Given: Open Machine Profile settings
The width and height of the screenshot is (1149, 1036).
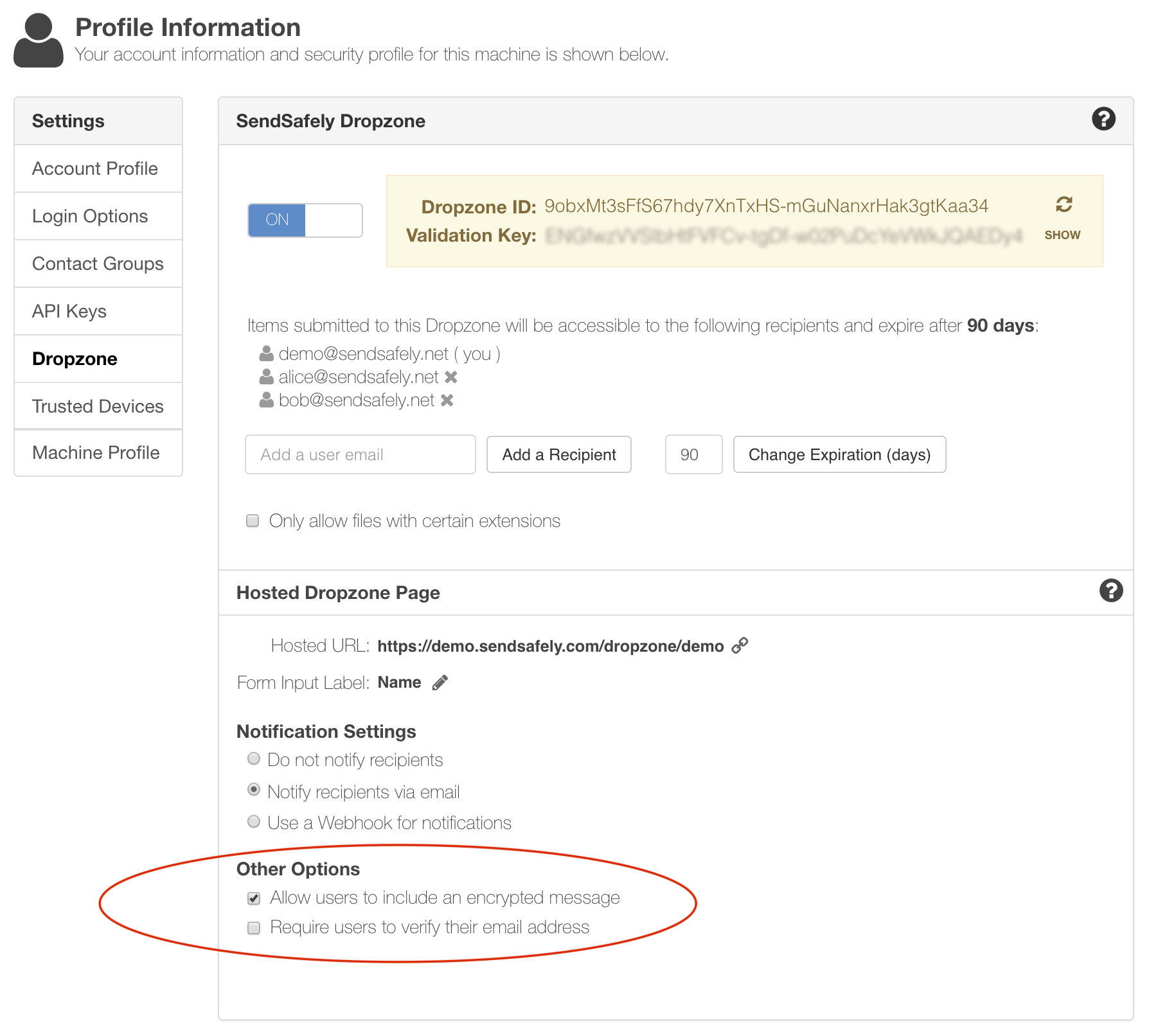Looking at the screenshot, I should pos(98,452).
